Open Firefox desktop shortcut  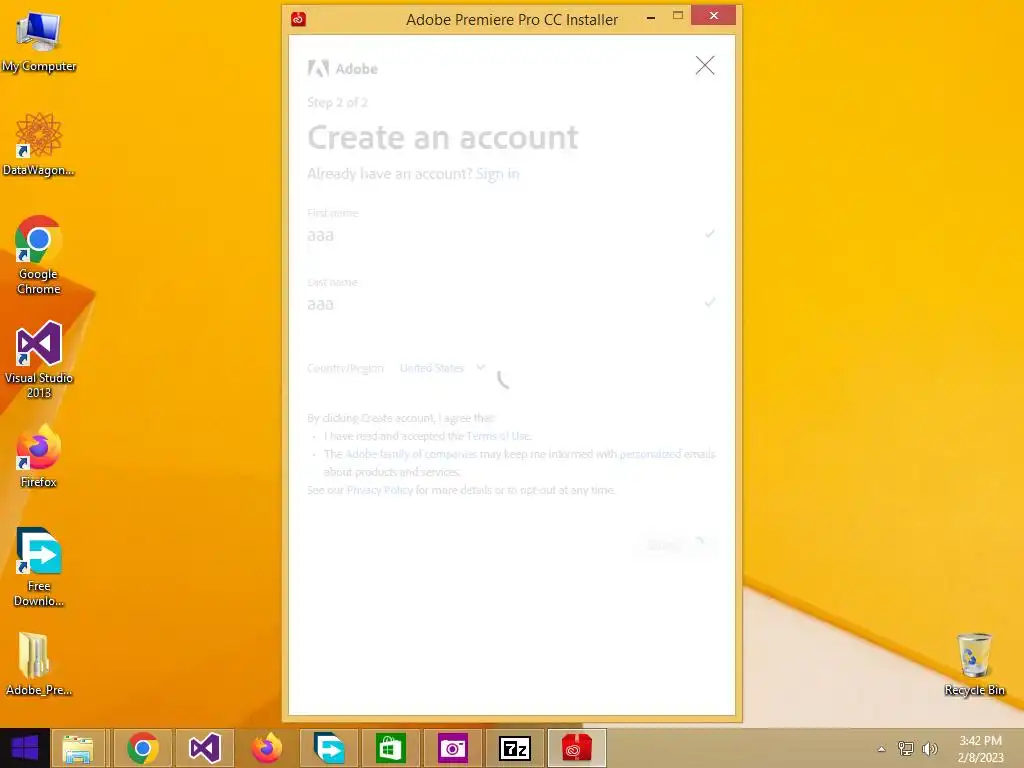38,456
